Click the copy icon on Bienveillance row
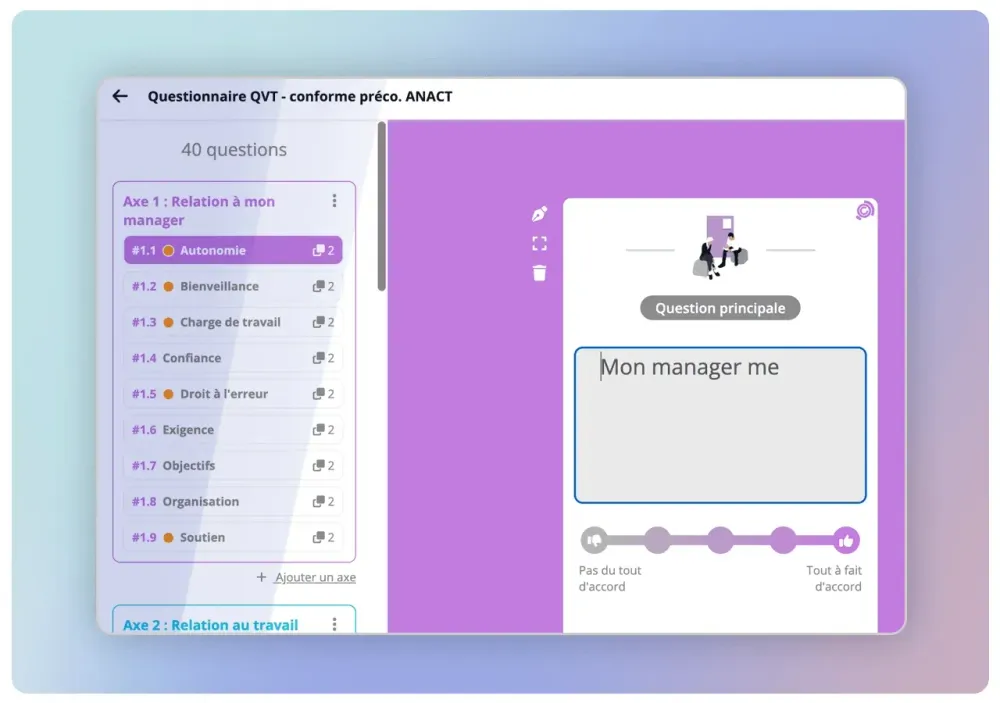The width and height of the screenshot is (1000, 703). pyautogui.click(x=318, y=286)
